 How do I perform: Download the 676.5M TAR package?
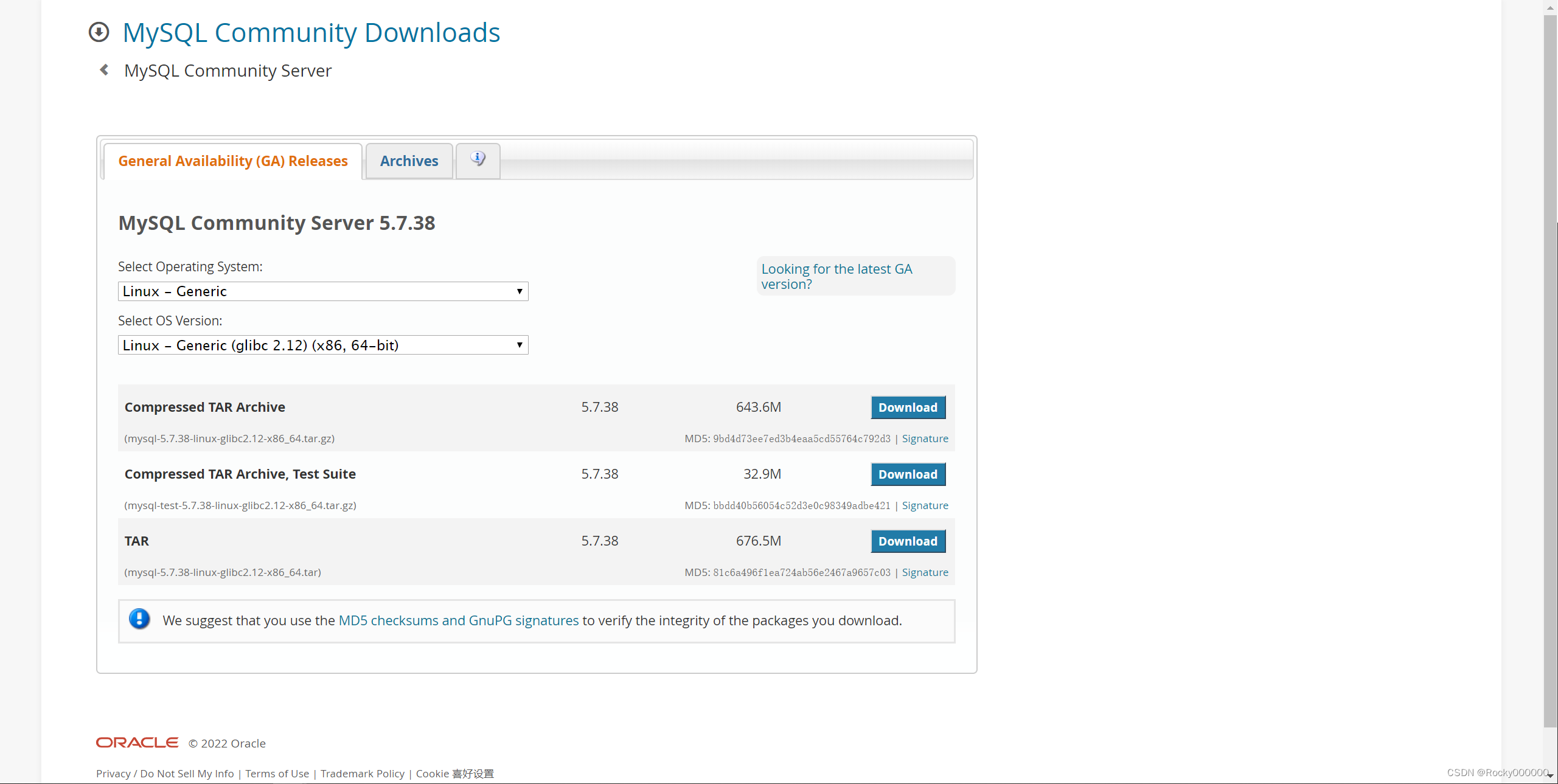pyautogui.click(x=908, y=541)
